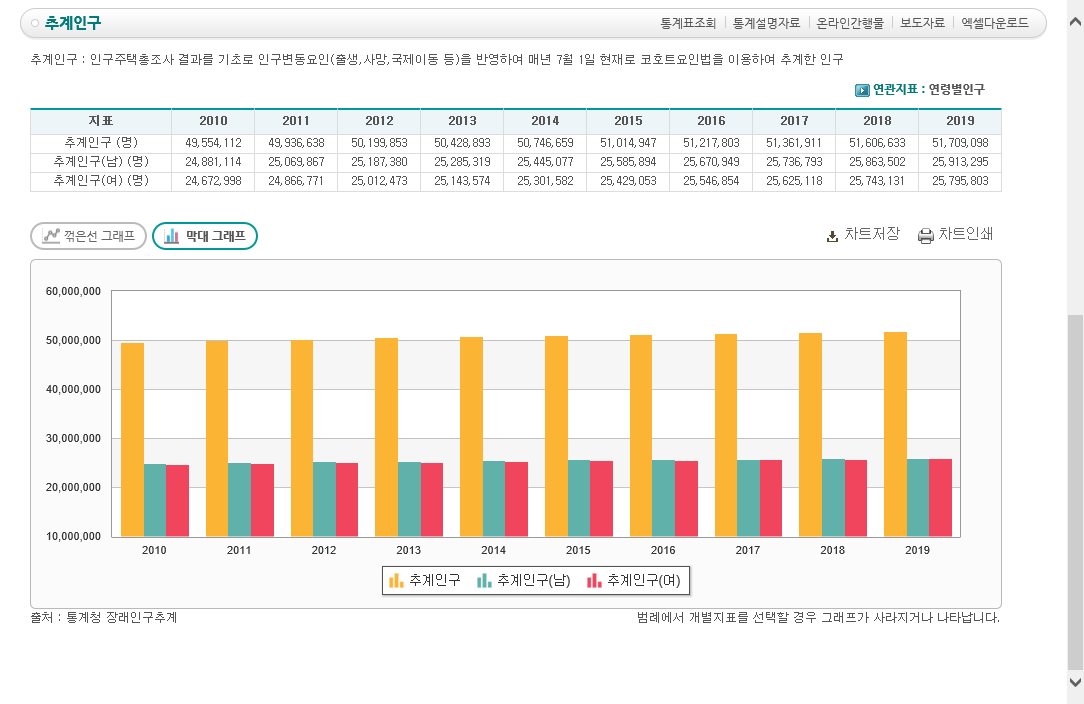Click the scroll down arrow of the page scrollbar
Image resolution: width=1084 pixels, height=704 pixels.
[x=1075, y=682]
